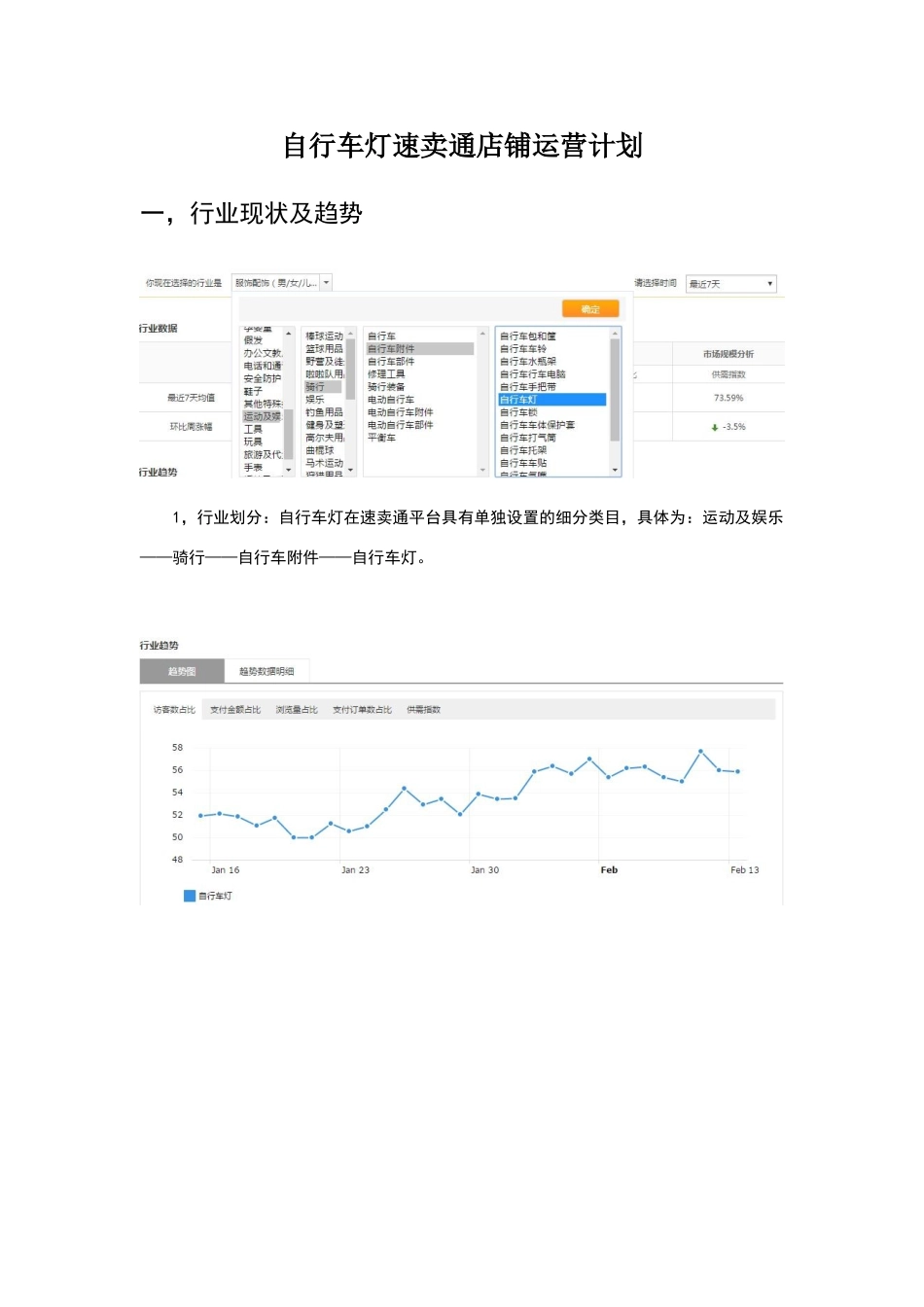Switch to the 趋势图 tab
Screen dimensions: 924x1307
(x=182, y=671)
